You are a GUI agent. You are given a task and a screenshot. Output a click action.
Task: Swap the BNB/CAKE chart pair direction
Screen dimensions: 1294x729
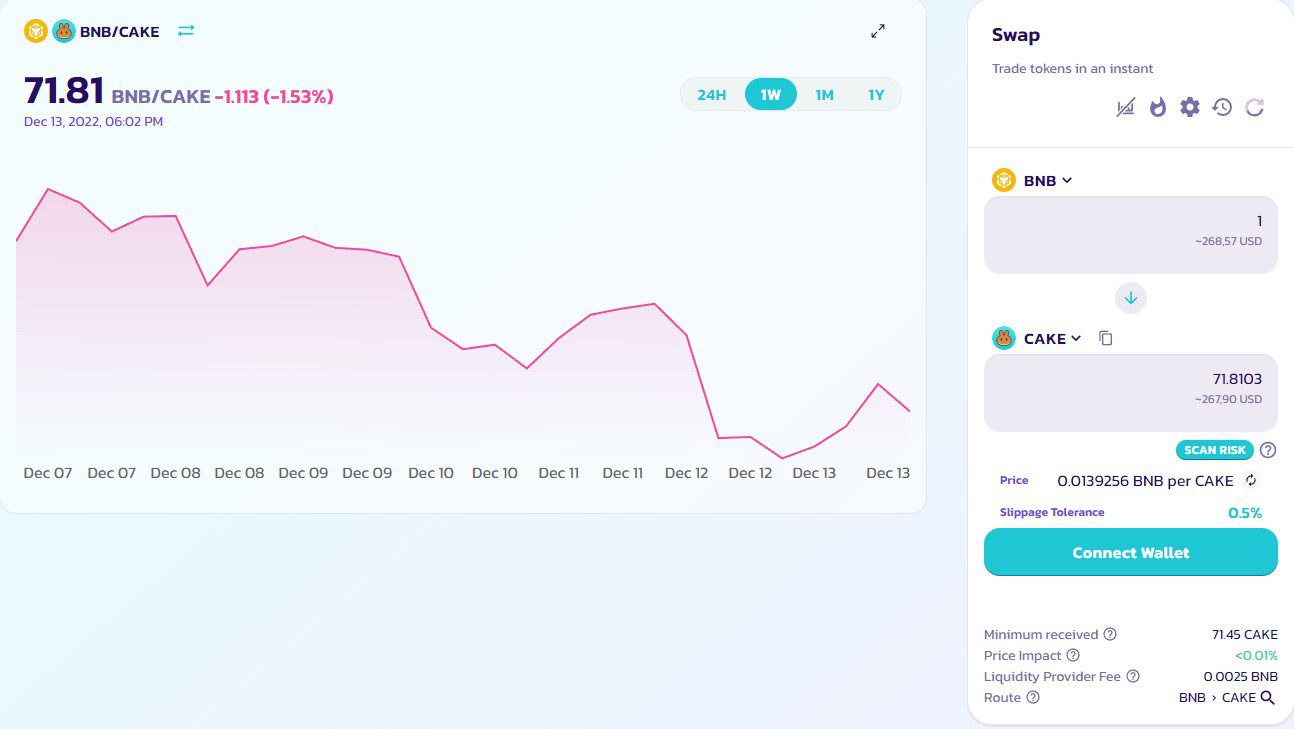click(186, 31)
